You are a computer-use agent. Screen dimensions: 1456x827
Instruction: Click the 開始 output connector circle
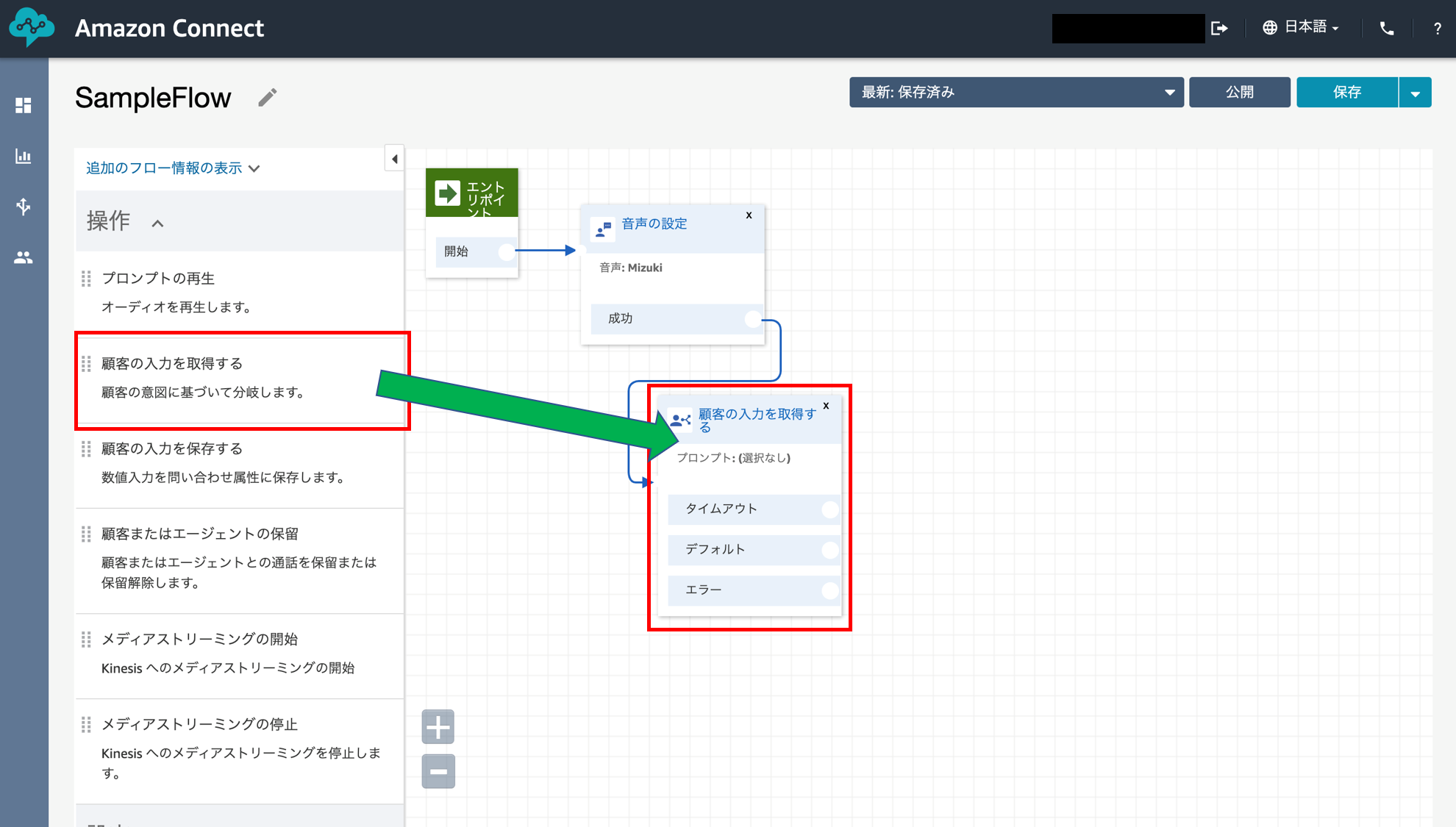point(507,251)
